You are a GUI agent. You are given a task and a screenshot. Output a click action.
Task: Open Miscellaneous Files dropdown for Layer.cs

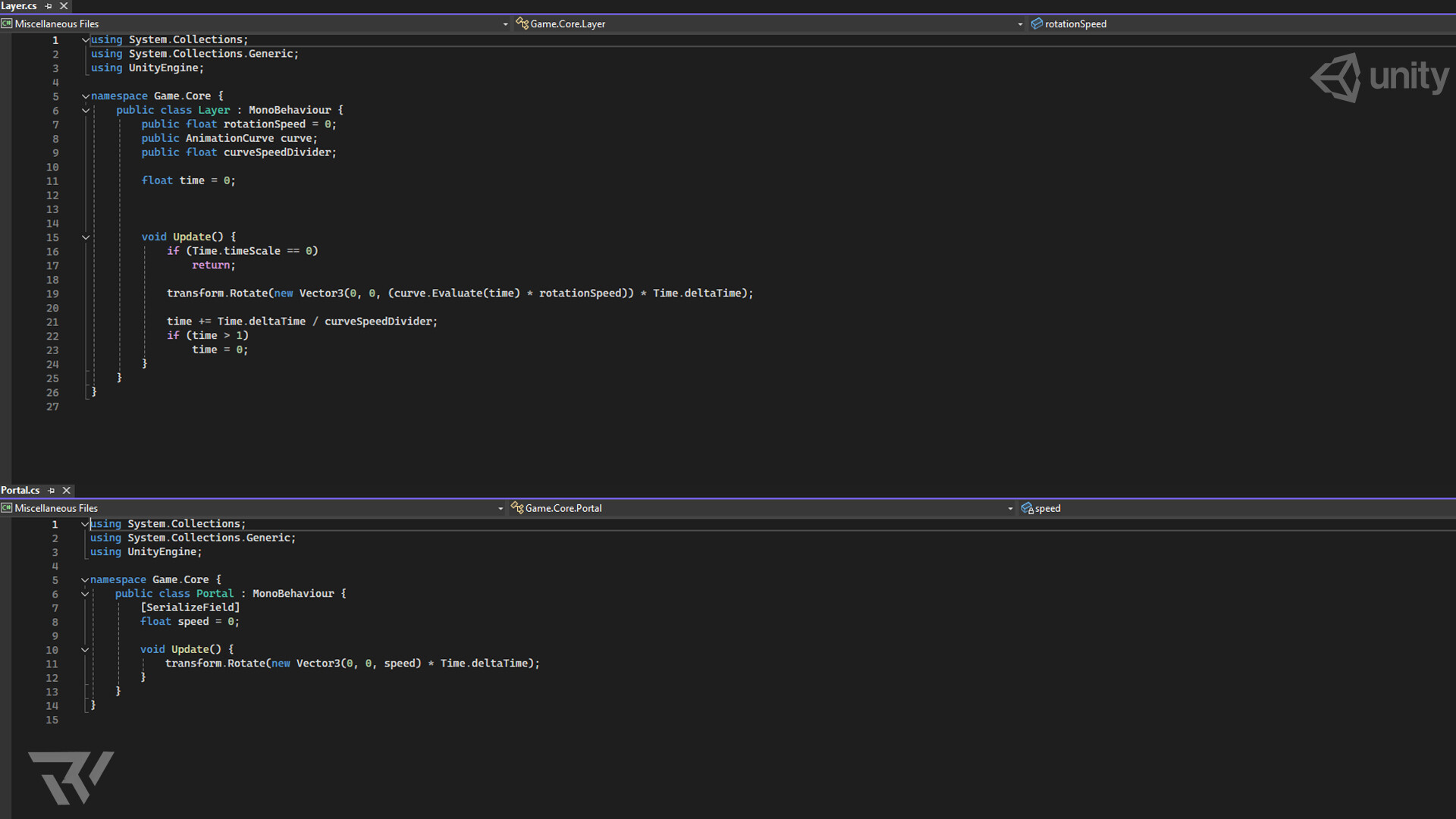(x=505, y=24)
